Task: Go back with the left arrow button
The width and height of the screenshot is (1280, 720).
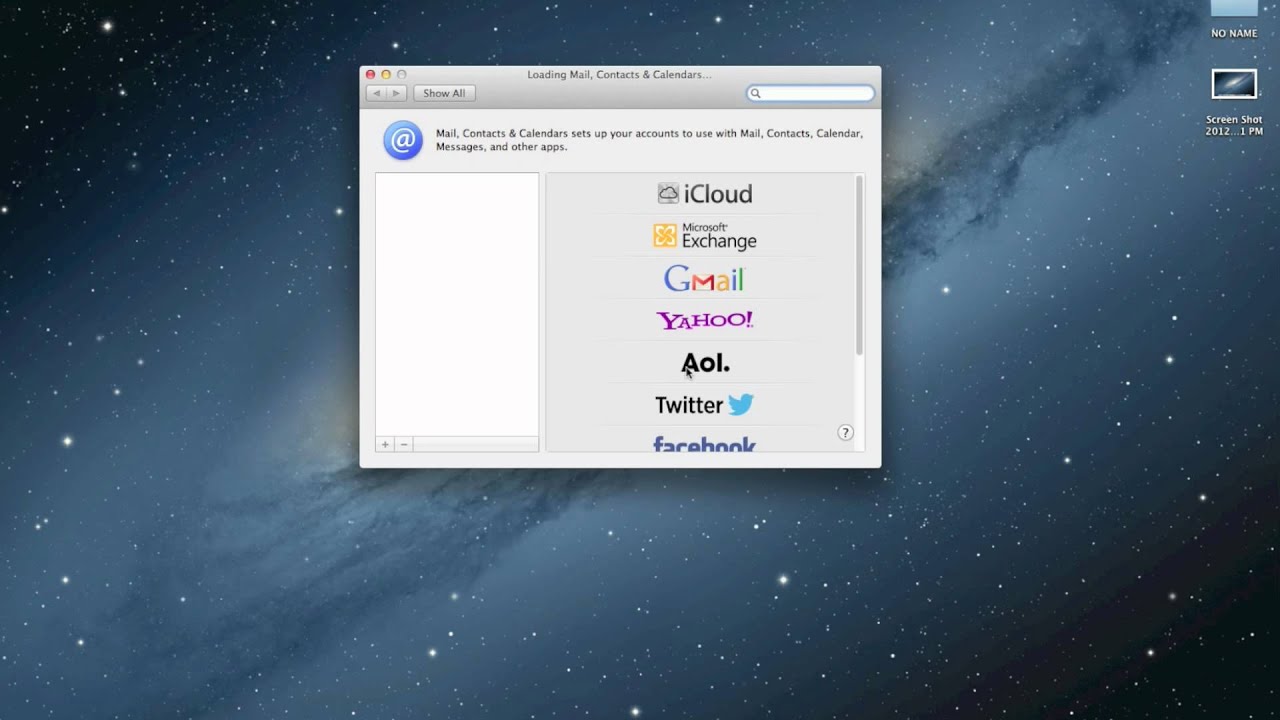Action: tap(376, 93)
